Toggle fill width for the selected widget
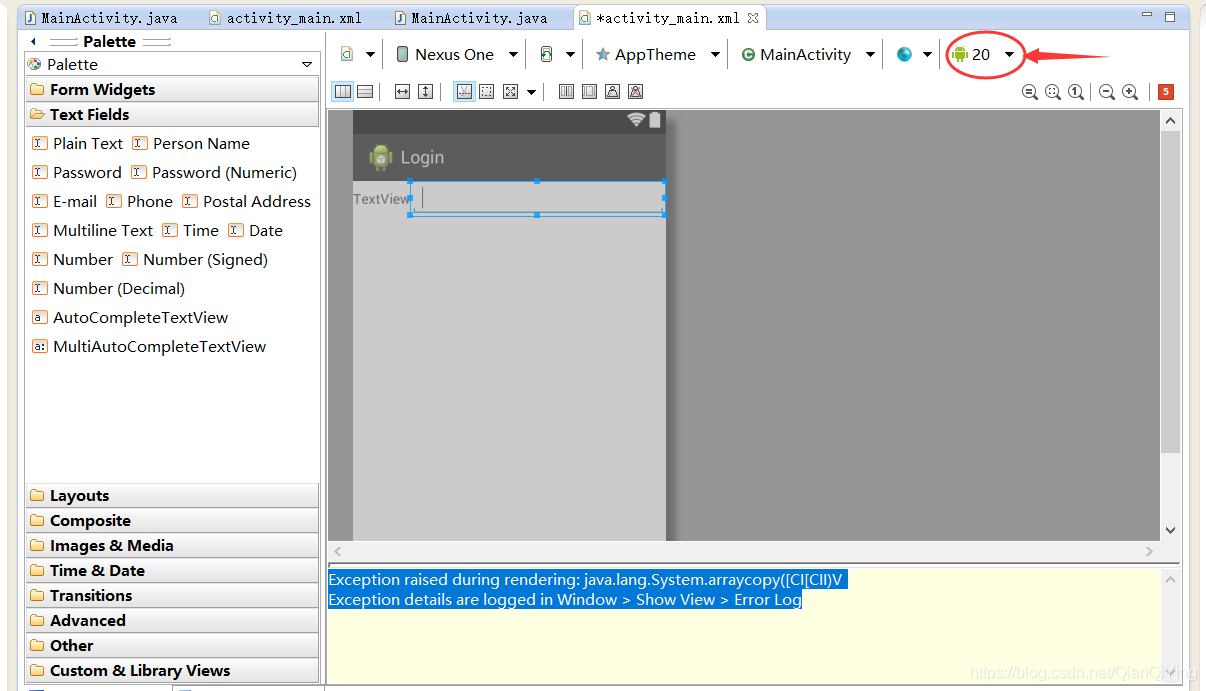 (x=401, y=91)
